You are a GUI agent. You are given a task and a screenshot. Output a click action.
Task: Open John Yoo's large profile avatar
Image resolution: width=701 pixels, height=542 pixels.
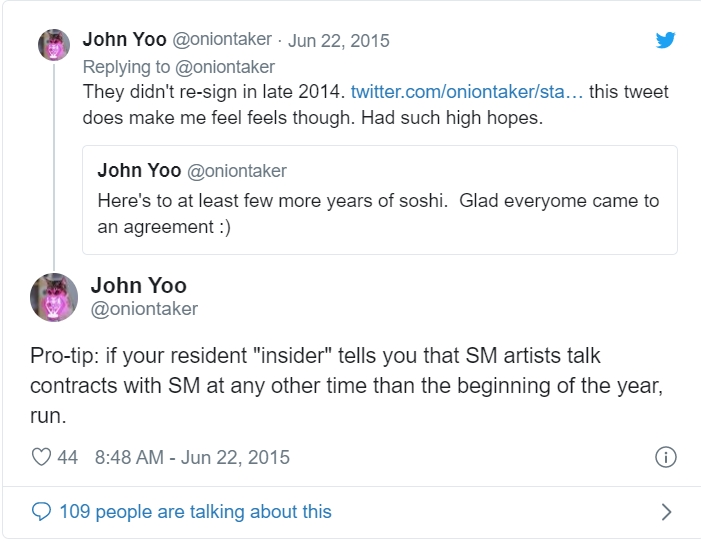[x=53, y=297]
